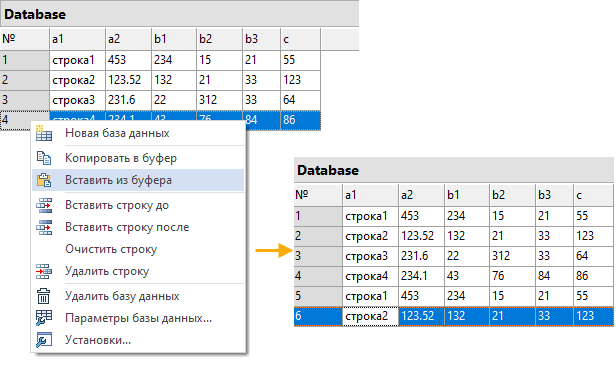616x392 pixels.
Task: Choose 'Очистить строку' menu entry
Action: click(138, 249)
